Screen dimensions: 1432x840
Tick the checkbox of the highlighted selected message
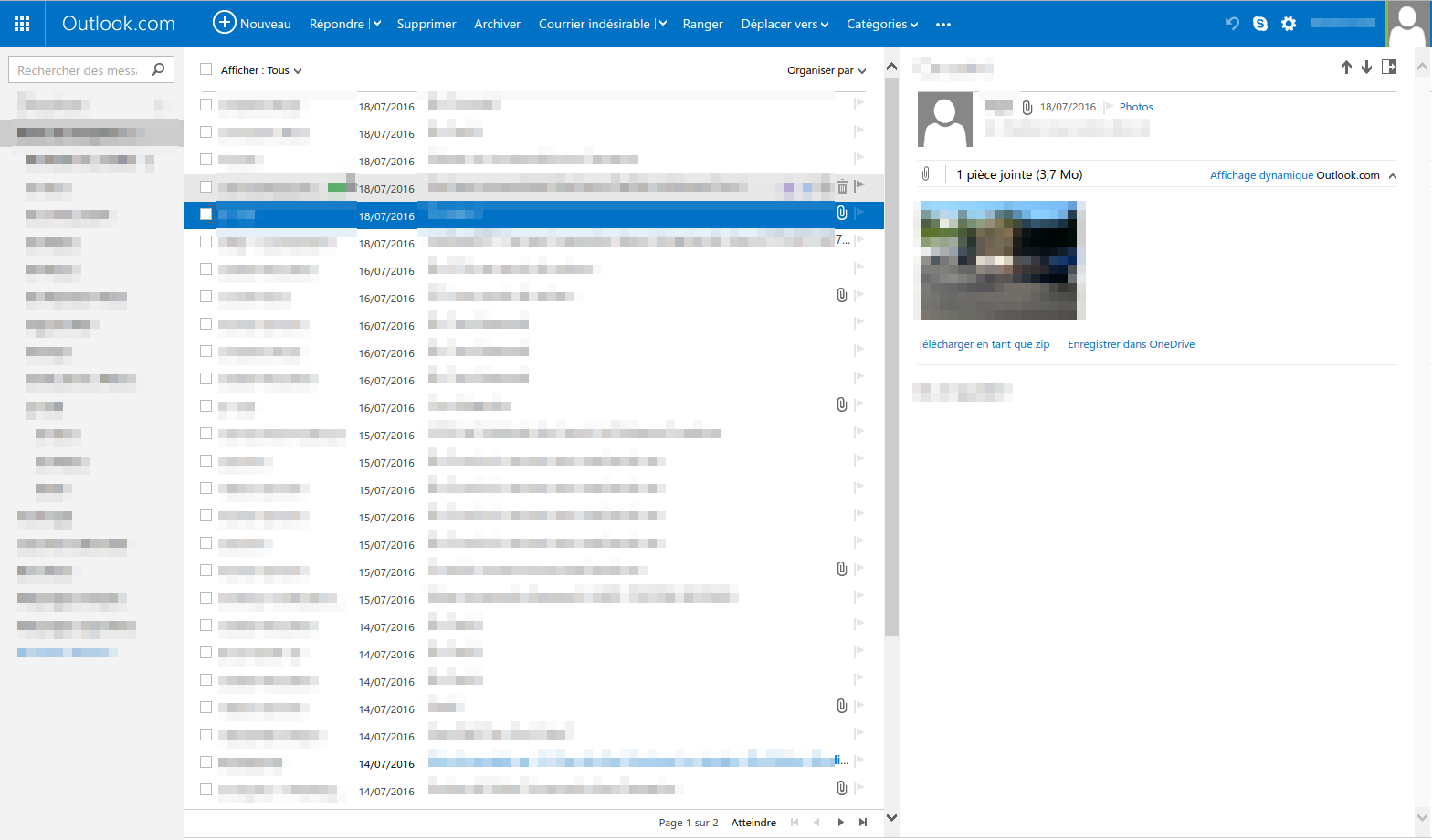point(205,215)
